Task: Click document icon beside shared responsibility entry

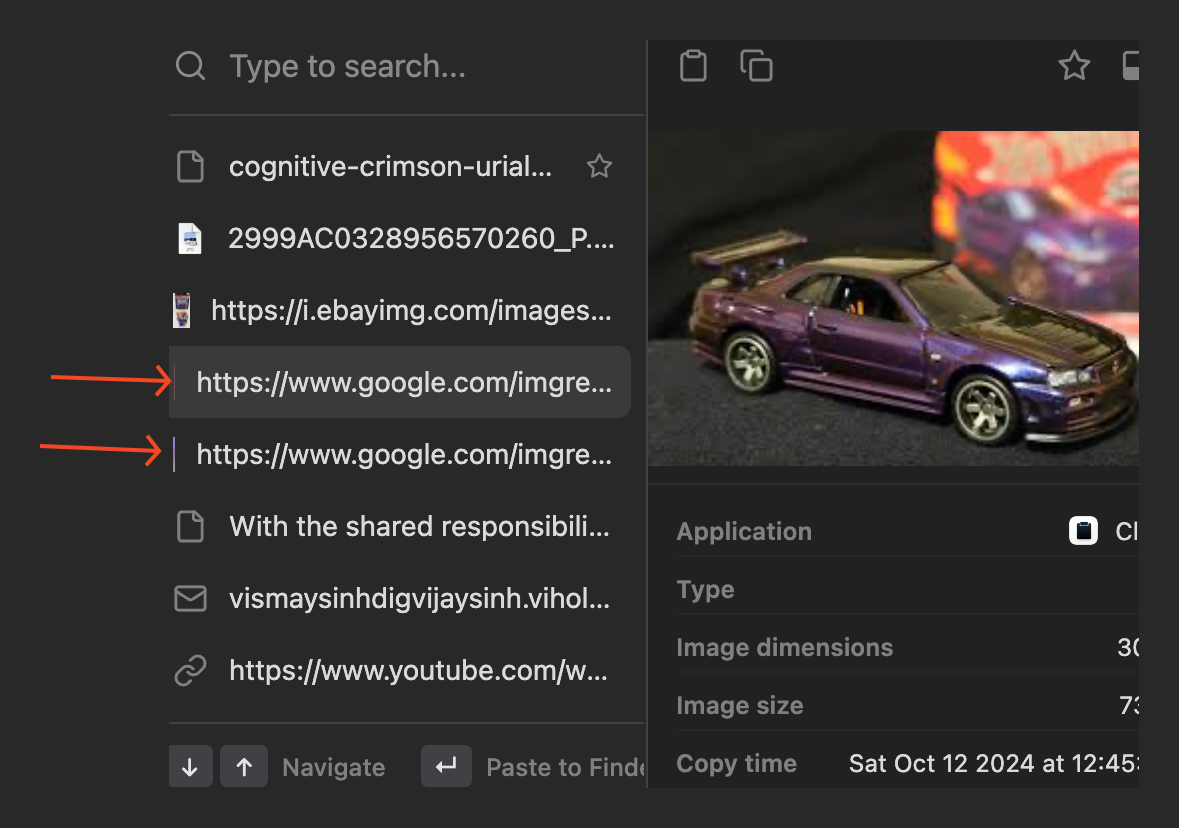Action: pyautogui.click(x=190, y=526)
